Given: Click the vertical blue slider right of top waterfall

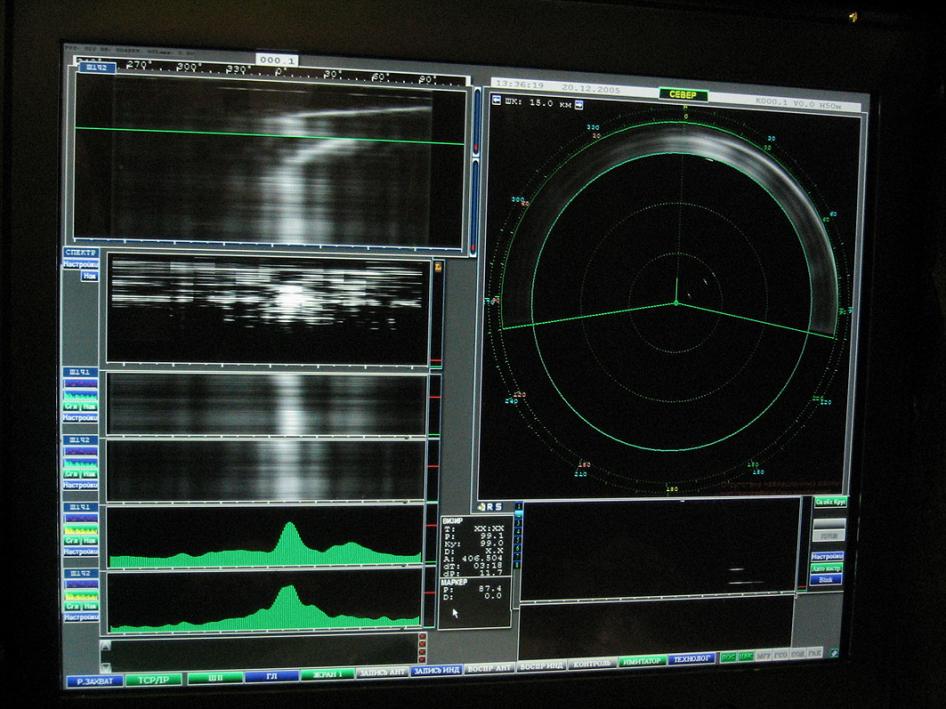Looking at the screenshot, I should point(475,165).
